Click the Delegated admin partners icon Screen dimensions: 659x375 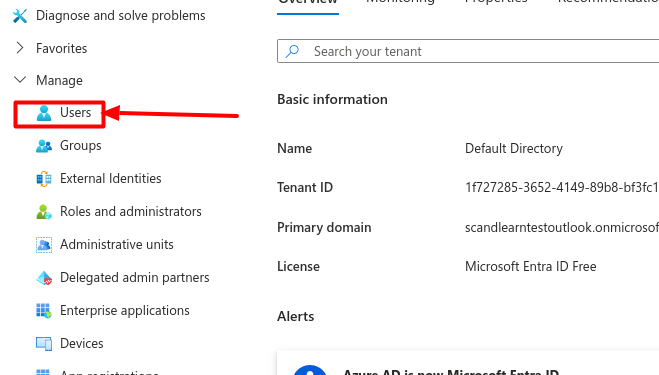point(44,278)
